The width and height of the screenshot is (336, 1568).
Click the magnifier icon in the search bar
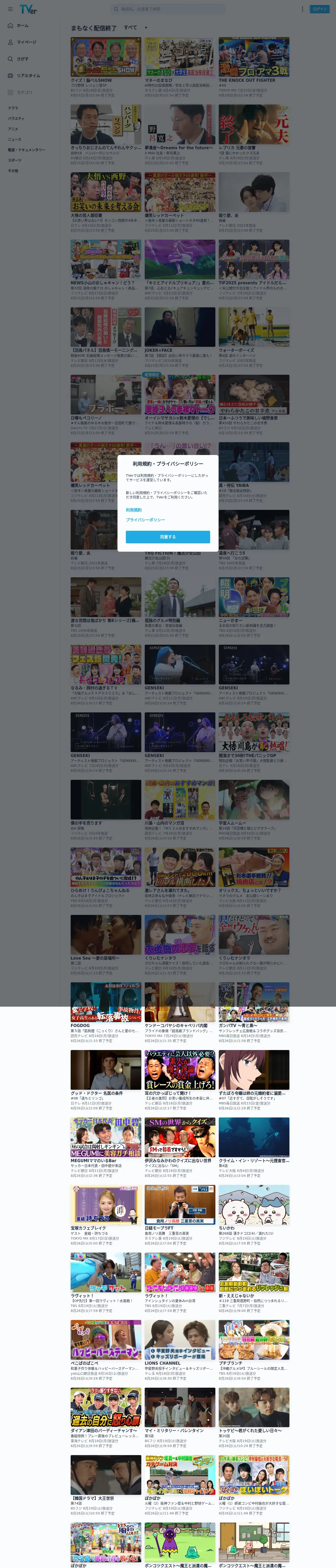click(116, 9)
